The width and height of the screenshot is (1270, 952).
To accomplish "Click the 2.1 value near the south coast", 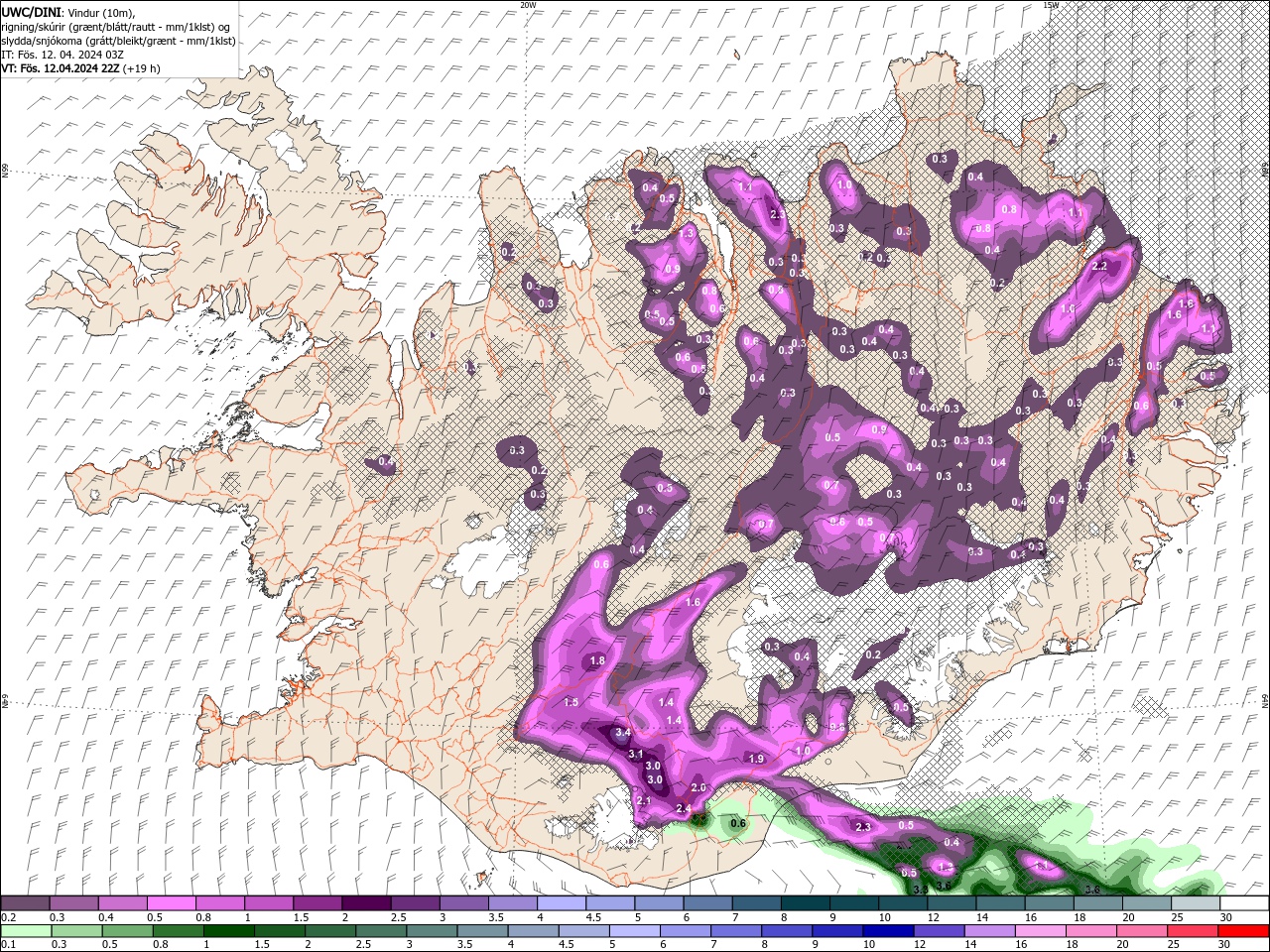I will coord(643,801).
